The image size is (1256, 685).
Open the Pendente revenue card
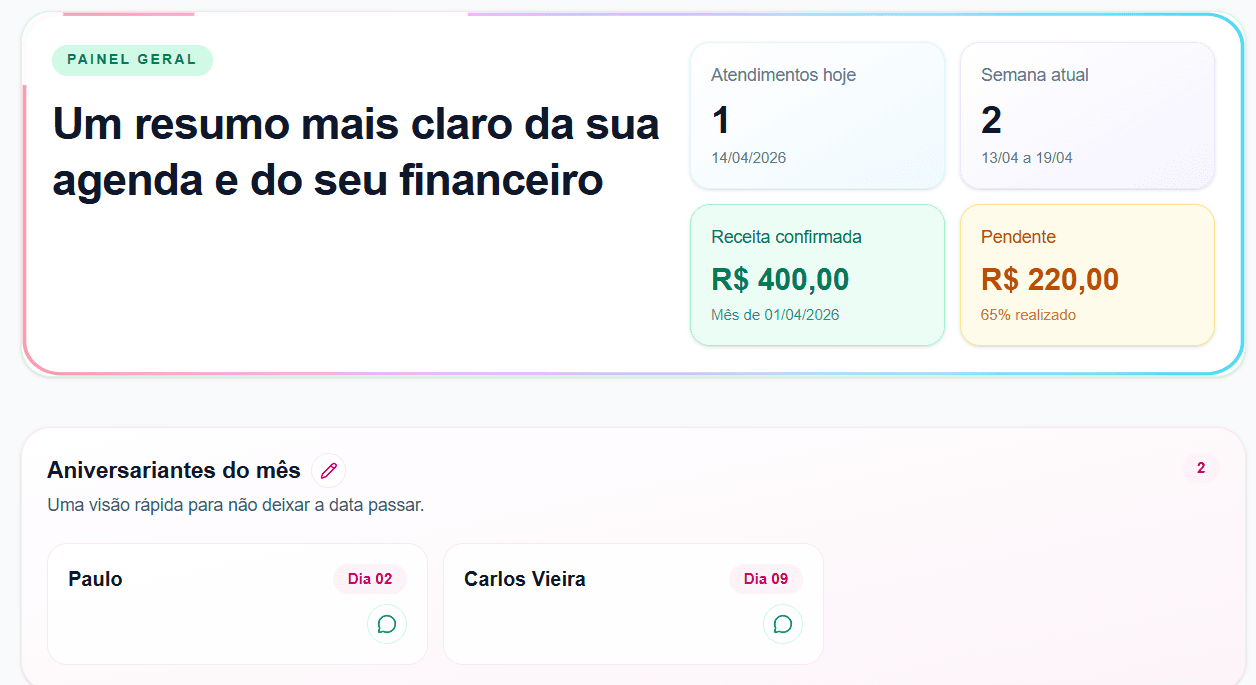[x=1087, y=275]
